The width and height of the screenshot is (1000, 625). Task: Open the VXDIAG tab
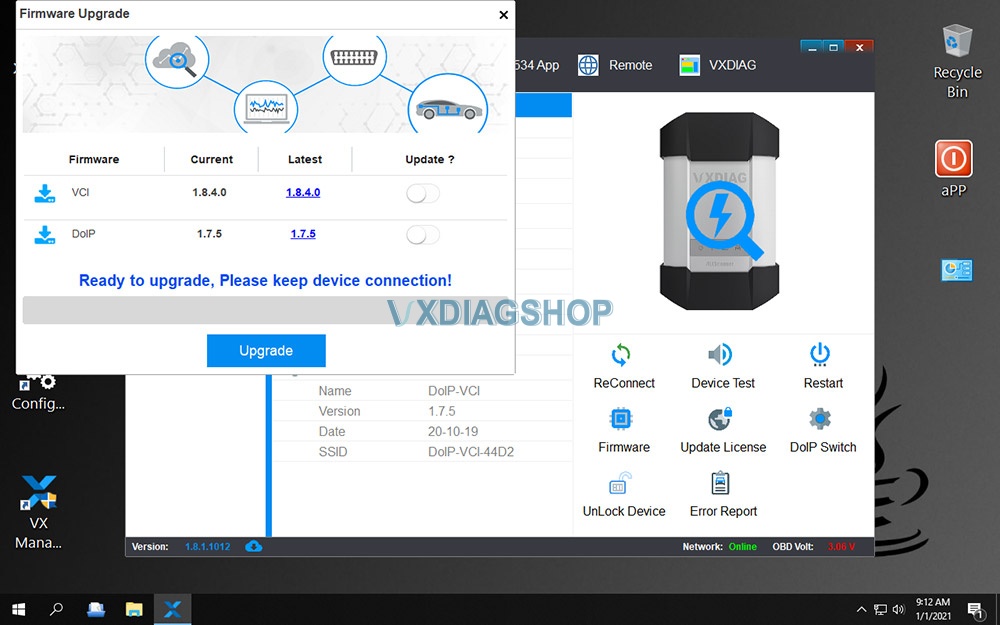point(717,65)
